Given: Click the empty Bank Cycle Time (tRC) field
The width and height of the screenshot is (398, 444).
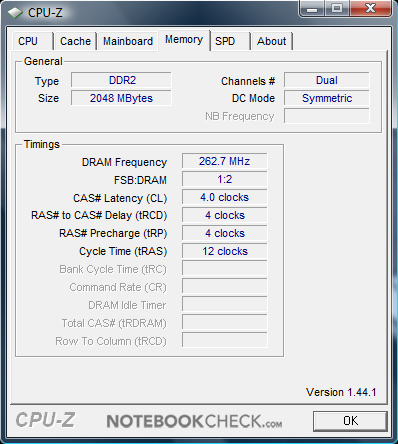Looking at the screenshot, I should 225,269.
